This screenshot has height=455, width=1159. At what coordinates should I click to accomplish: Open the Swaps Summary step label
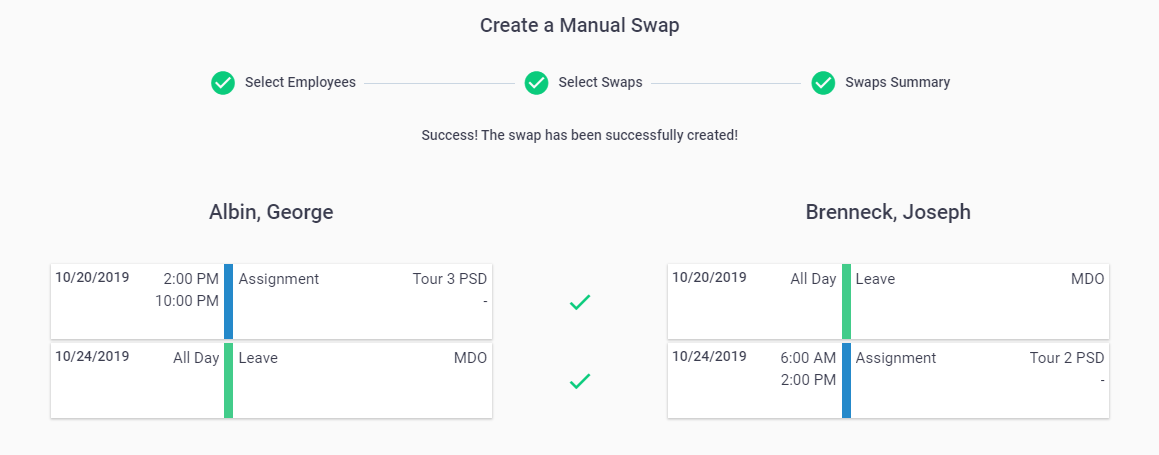[x=897, y=83]
